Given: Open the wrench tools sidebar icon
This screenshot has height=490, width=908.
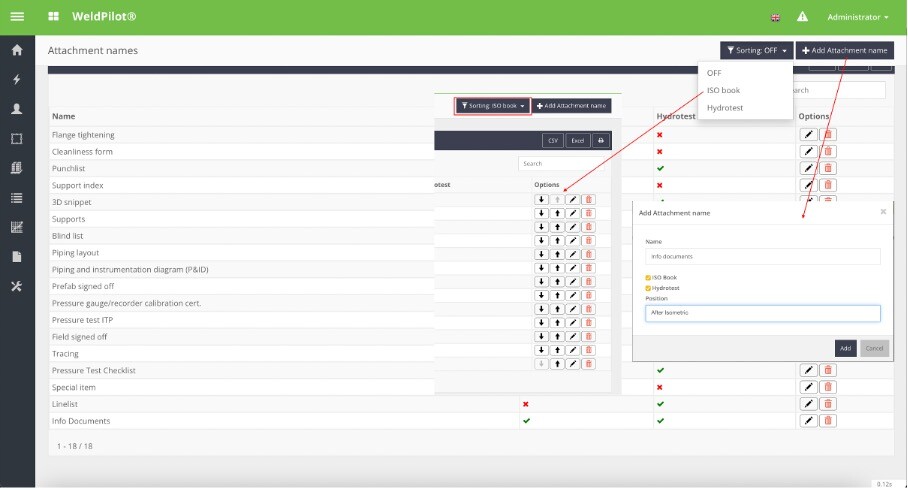Looking at the screenshot, I should (16, 286).
